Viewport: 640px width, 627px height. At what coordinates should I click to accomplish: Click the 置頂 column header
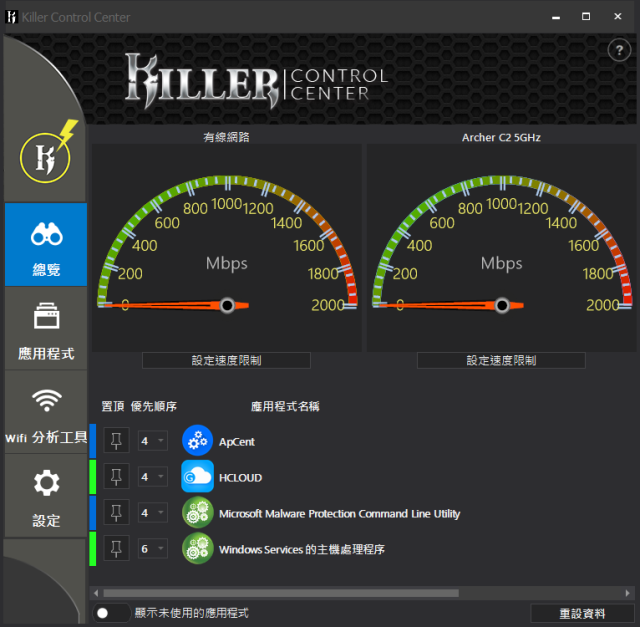pos(113,406)
